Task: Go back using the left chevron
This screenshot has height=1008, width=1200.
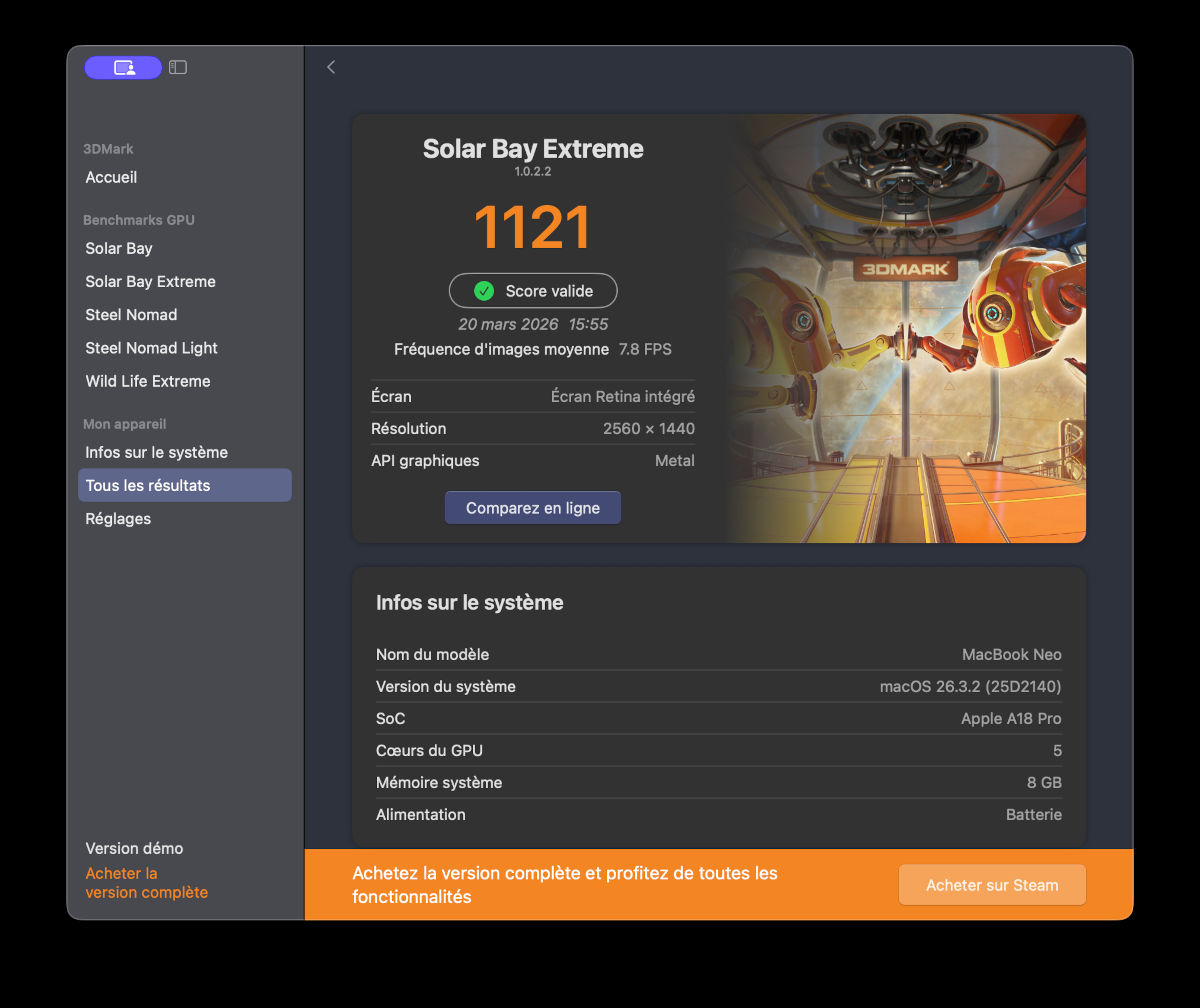Action: click(x=331, y=67)
